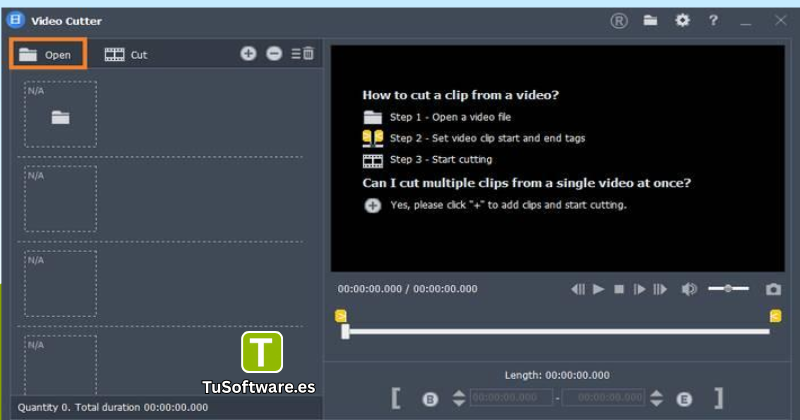Adjust the volume slider
The height and width of the screenshot is (420, 800).
(729, 288)
